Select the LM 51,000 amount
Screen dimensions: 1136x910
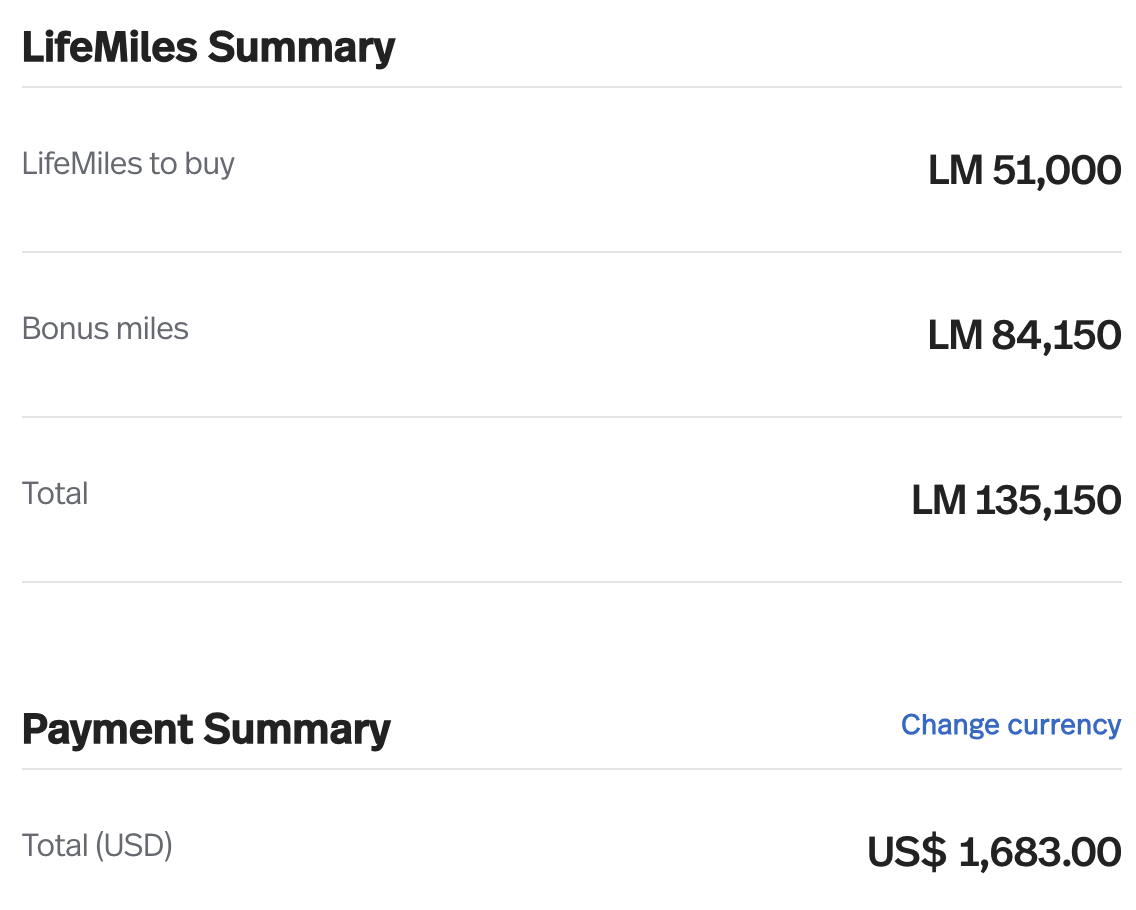(1024, 171)
